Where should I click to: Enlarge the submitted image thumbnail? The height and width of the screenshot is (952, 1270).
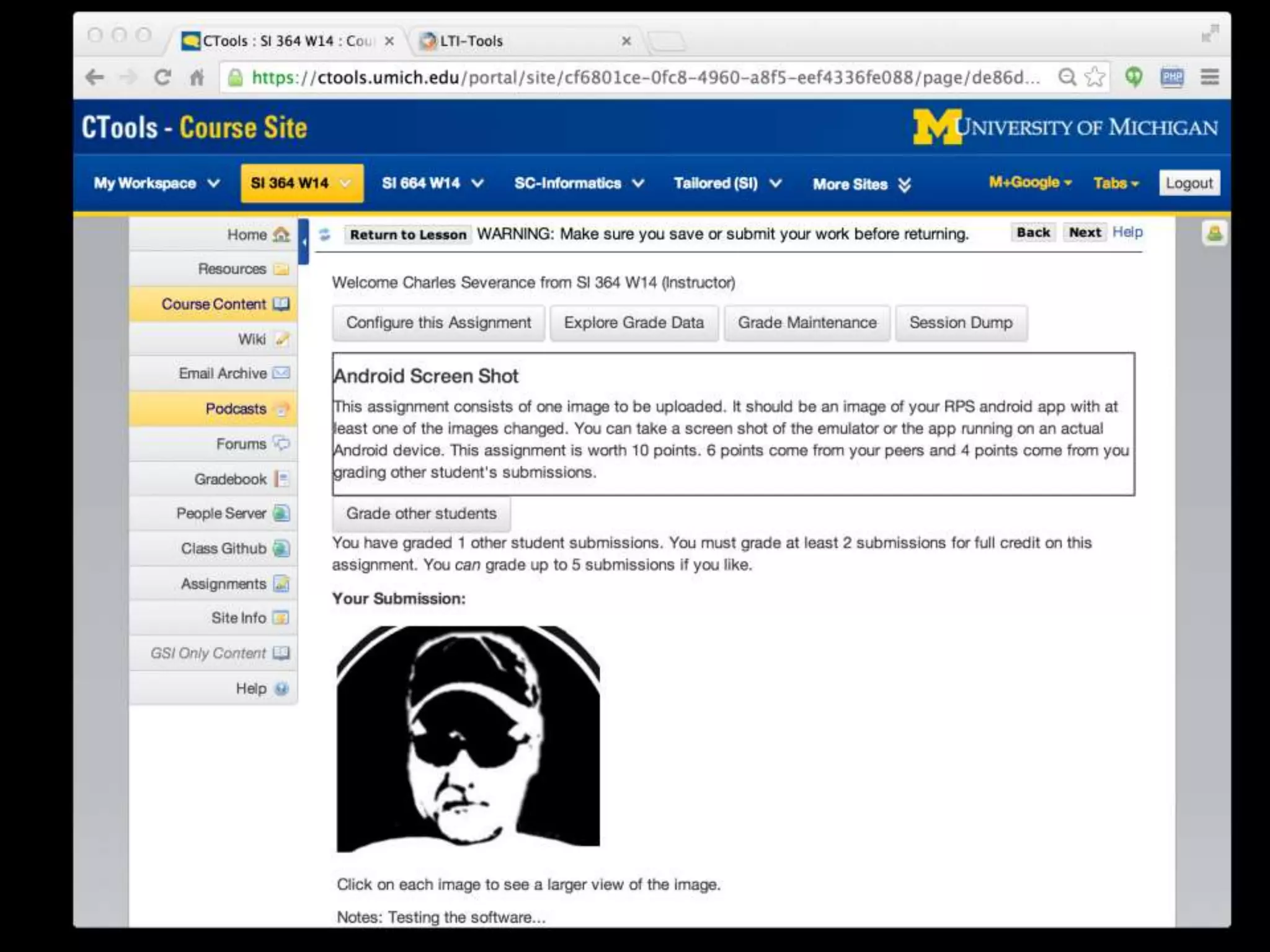(x=468, y=738)
